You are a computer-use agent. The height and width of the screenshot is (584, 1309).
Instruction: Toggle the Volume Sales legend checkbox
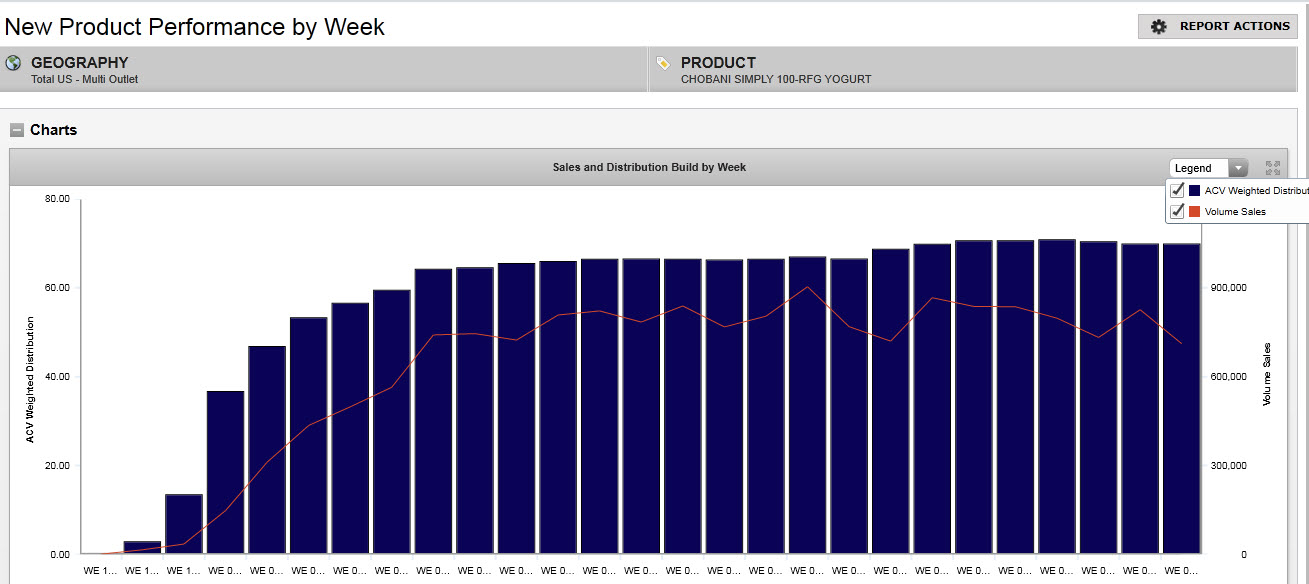(1178, 211)
